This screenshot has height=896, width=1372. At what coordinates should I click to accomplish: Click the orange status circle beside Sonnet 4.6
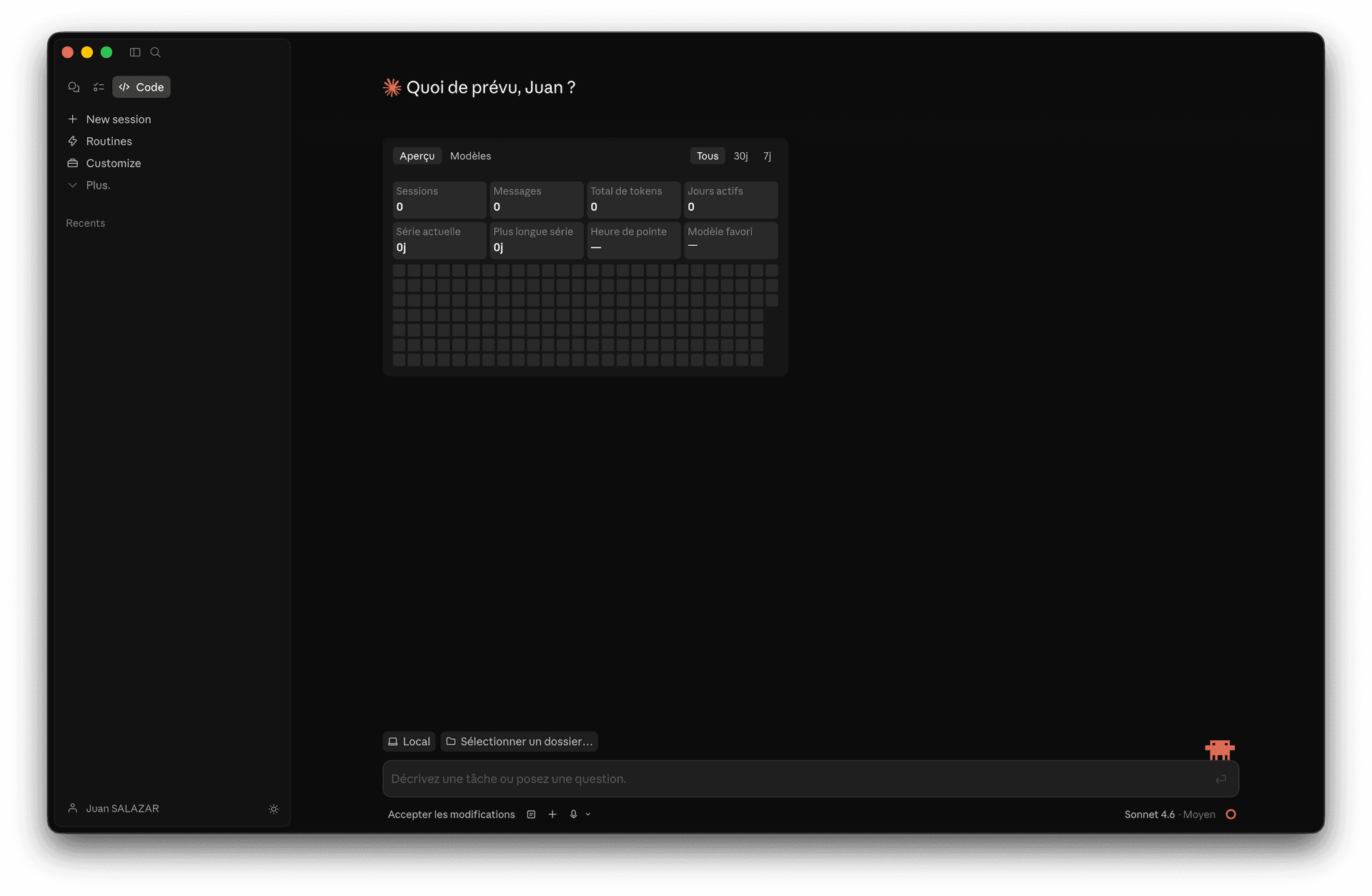[x=1230, y=814]
